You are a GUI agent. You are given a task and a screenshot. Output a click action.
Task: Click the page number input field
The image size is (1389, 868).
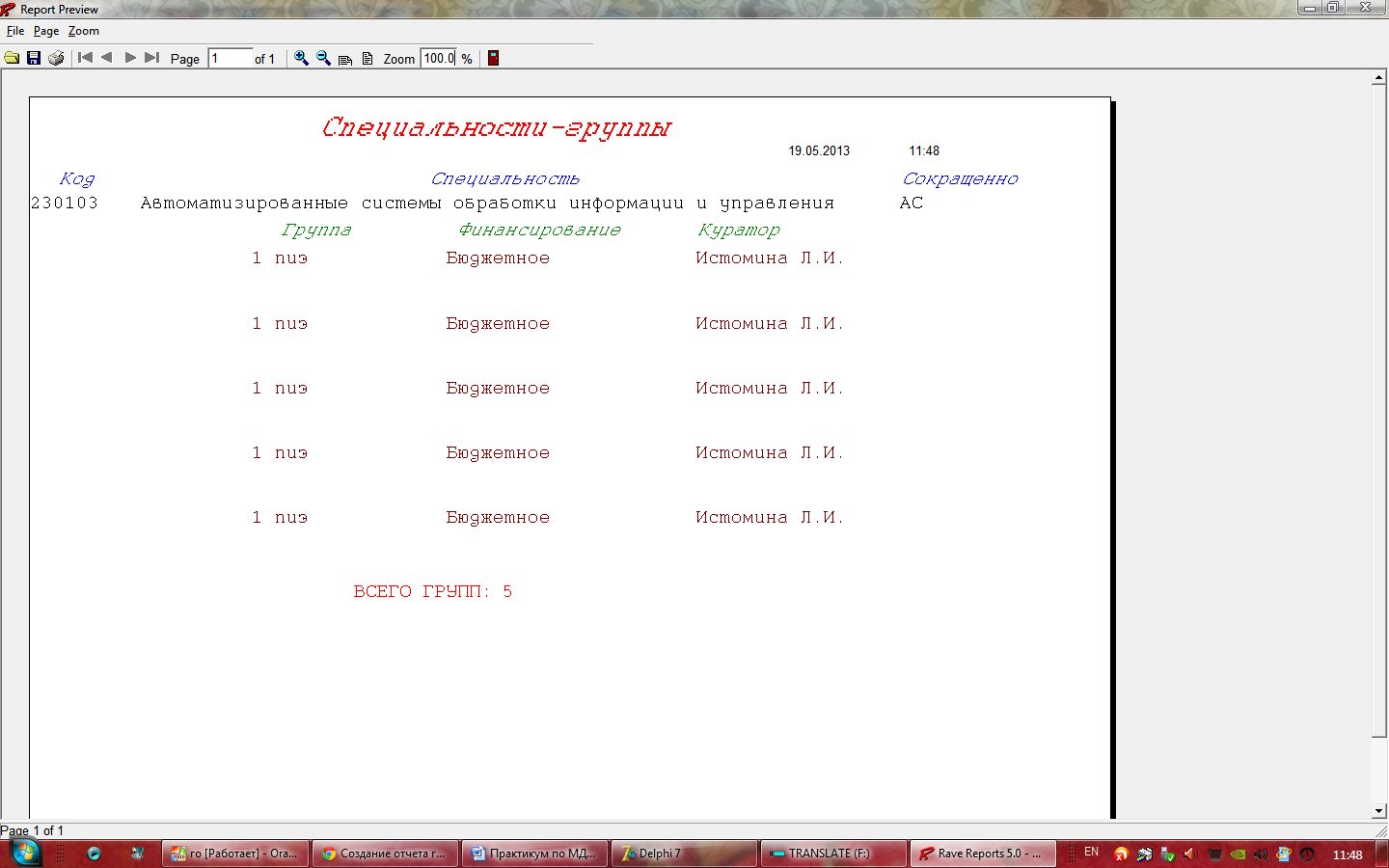pyautogui.click(x=231, y=58)
